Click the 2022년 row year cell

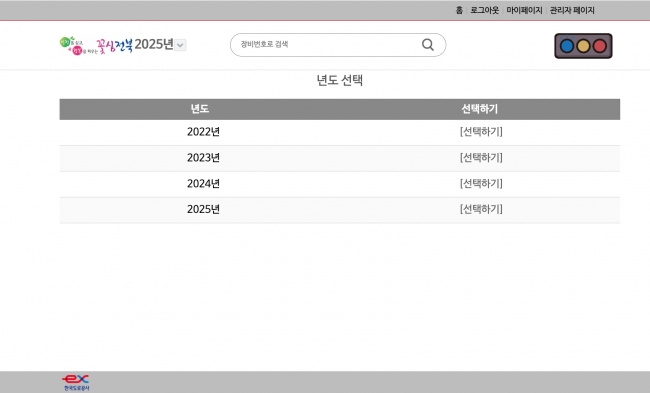[x=203, y=132]
